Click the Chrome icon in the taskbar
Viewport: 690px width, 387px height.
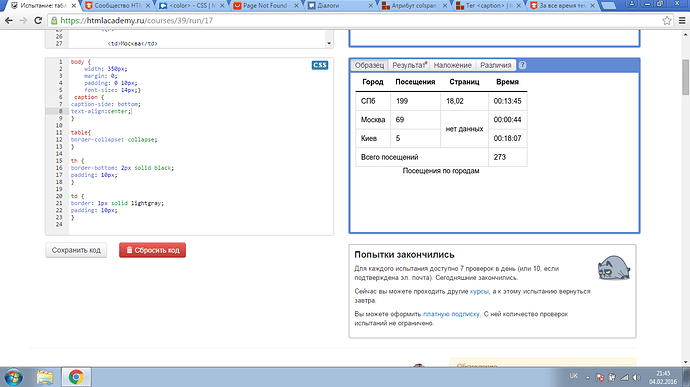(76, 377)
